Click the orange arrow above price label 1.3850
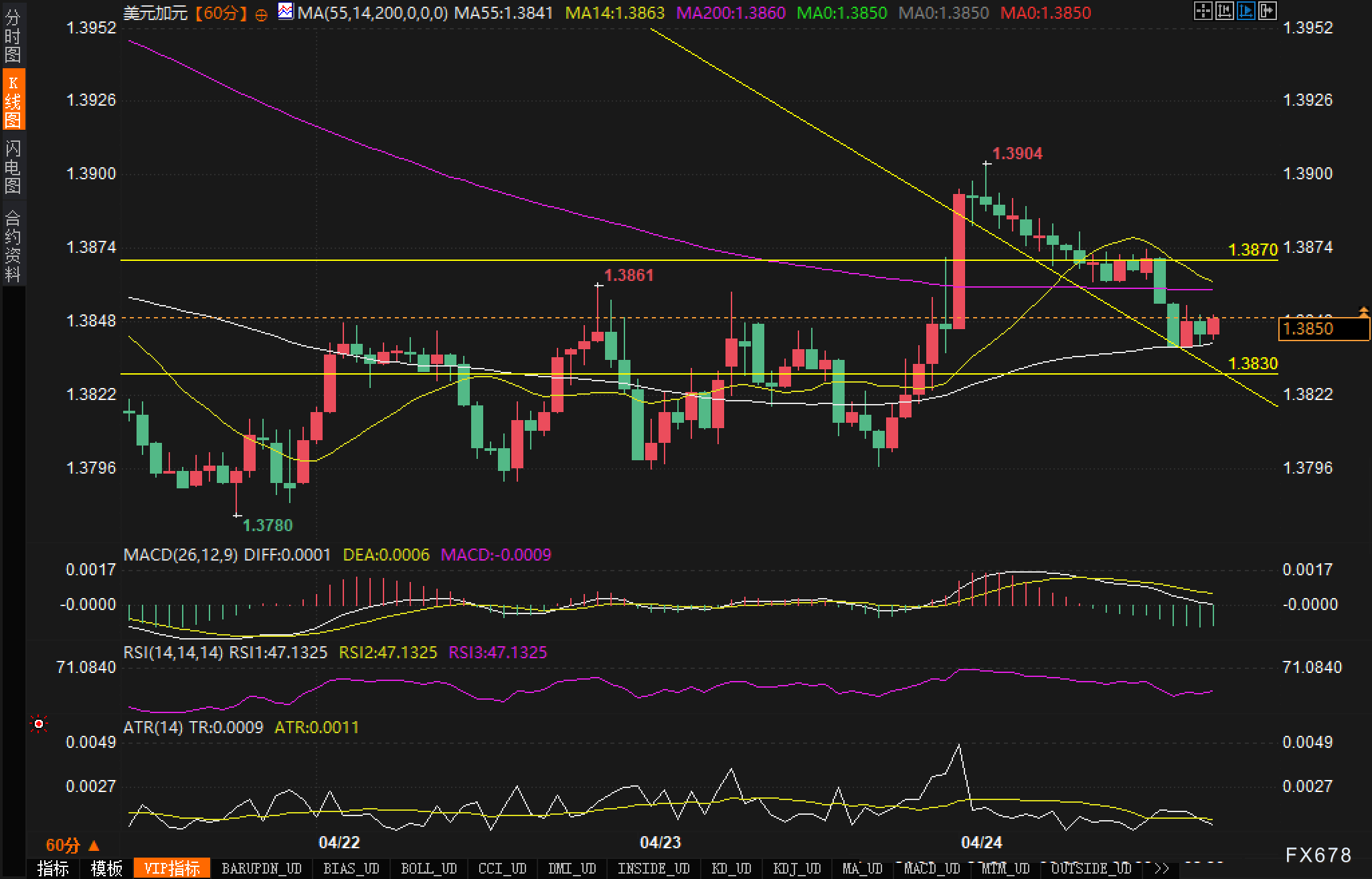 click(1363, 311)
